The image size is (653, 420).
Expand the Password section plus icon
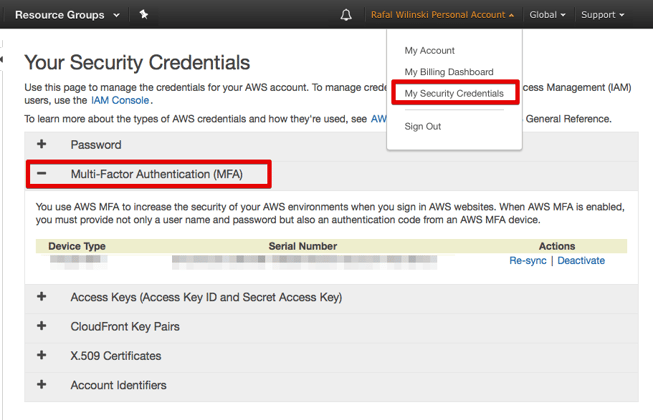[41, 145]
